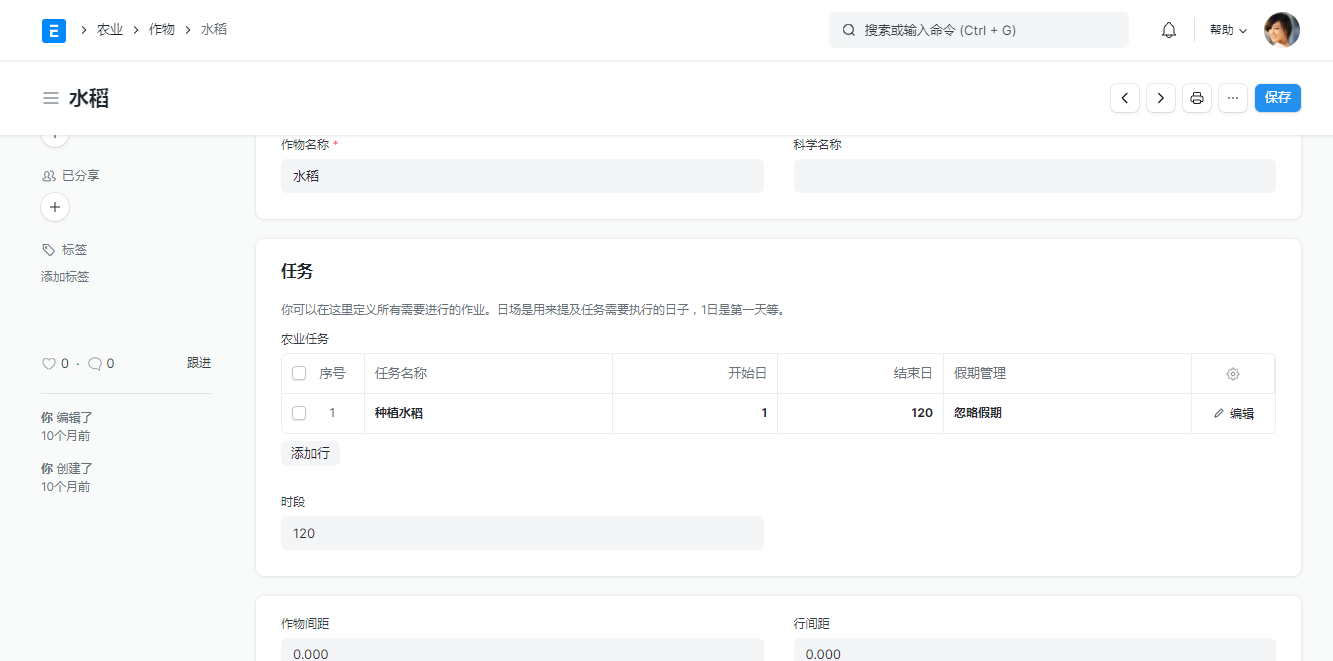Open the notifications bell
1333x661 pixels.
point(1169,30)
